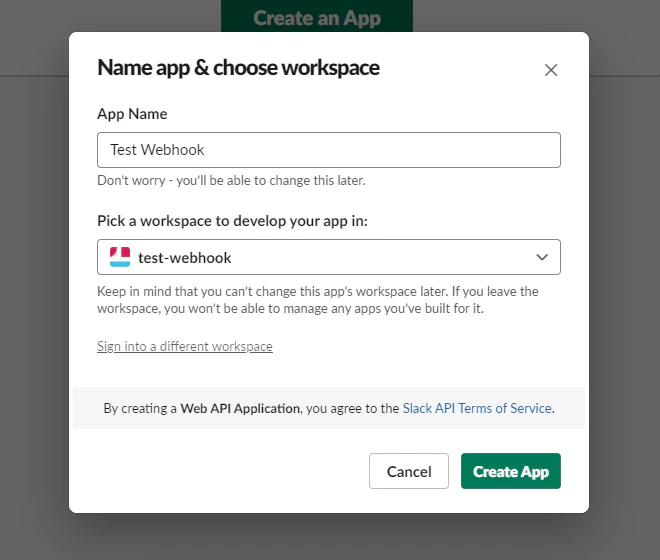This screenshot has height=560, width=660.
Task: Click the App Name input field
Action: click(329, 150)
